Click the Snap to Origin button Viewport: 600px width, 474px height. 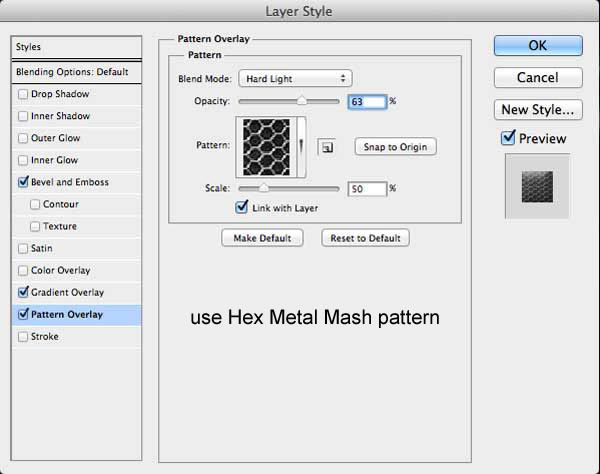pyautogui.click(x=395, y=147)
